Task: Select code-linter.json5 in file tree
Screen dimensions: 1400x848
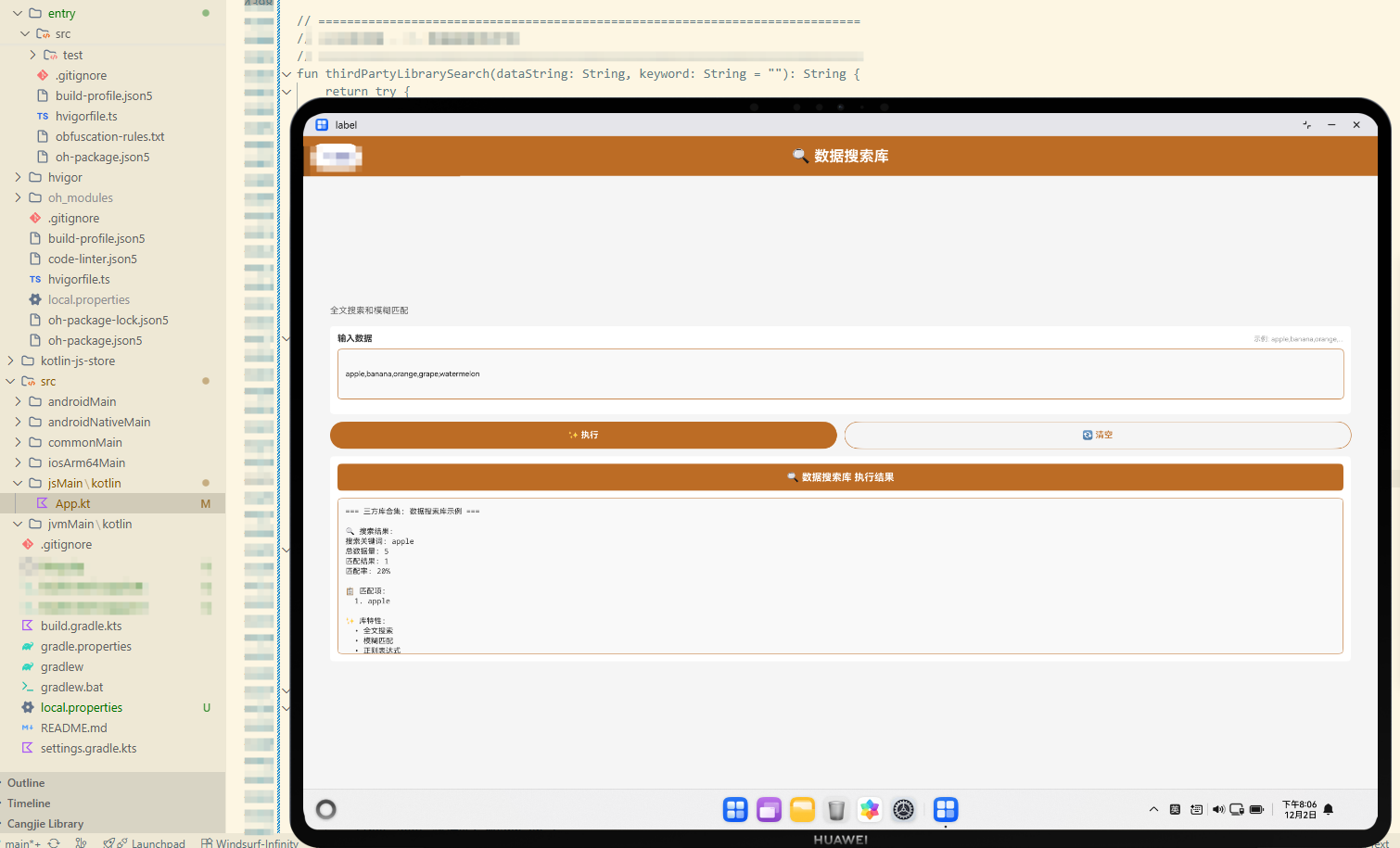Action: point(93,259)
